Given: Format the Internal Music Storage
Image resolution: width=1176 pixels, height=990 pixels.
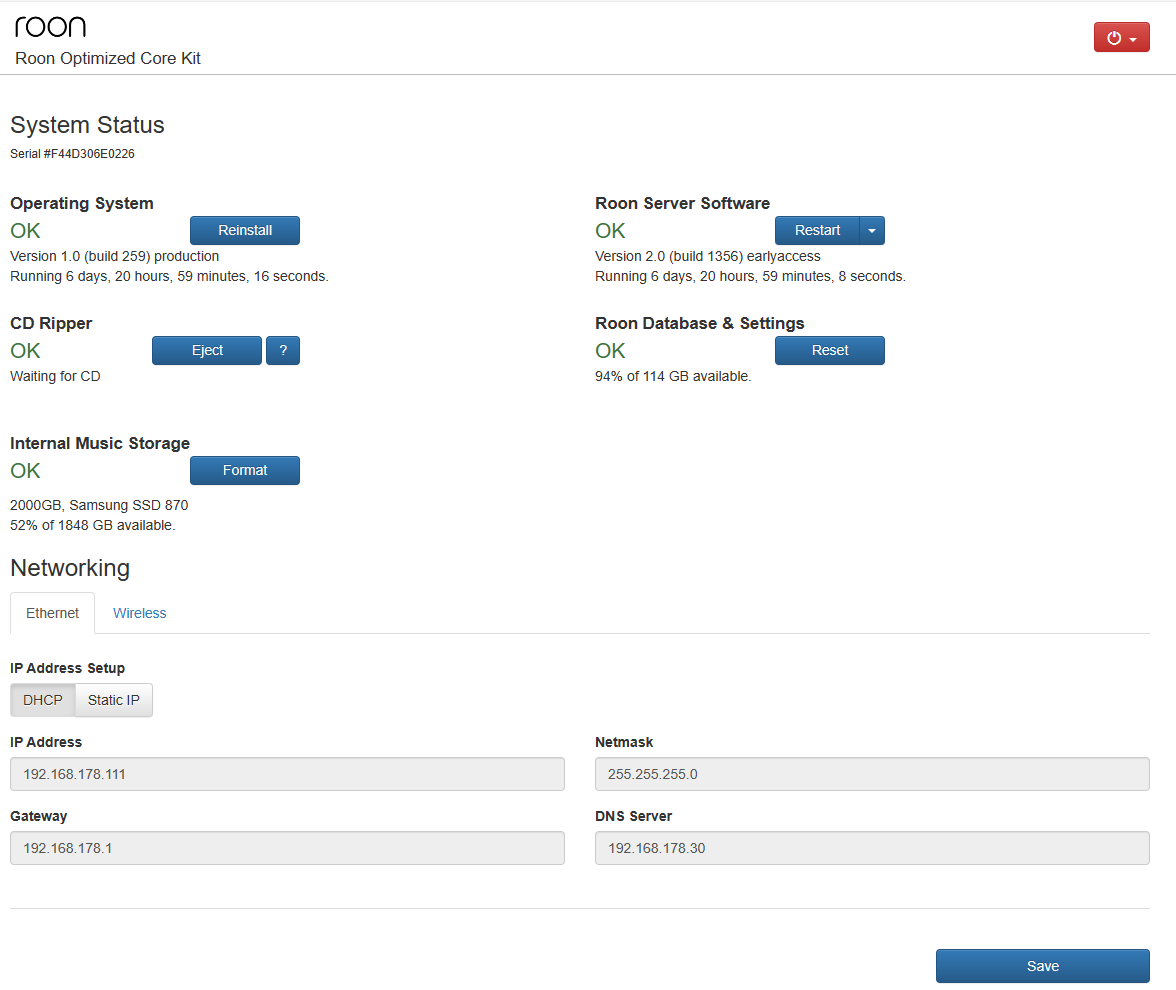Looking at the screenshot, I should point(244,470).
